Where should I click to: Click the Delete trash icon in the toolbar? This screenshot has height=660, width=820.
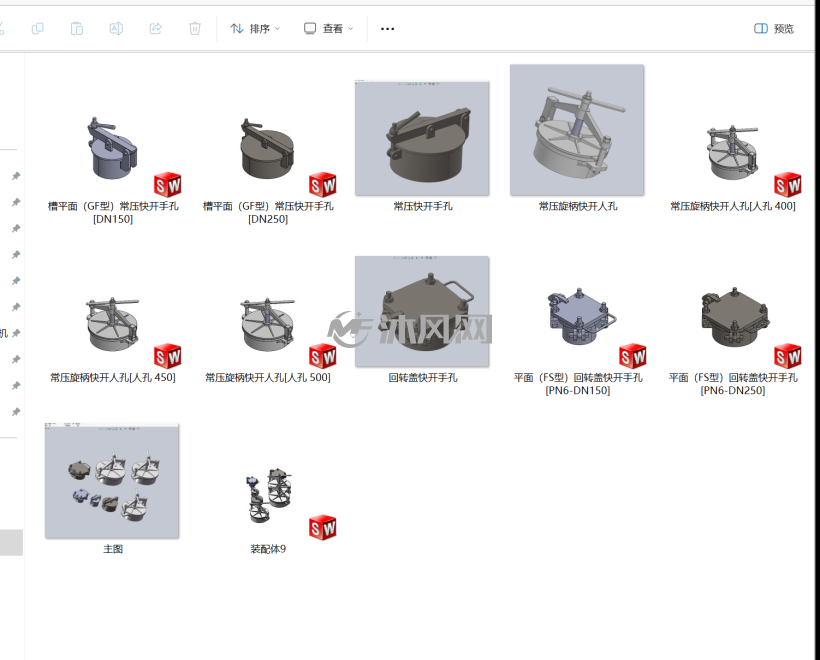(x=195, y=28)
